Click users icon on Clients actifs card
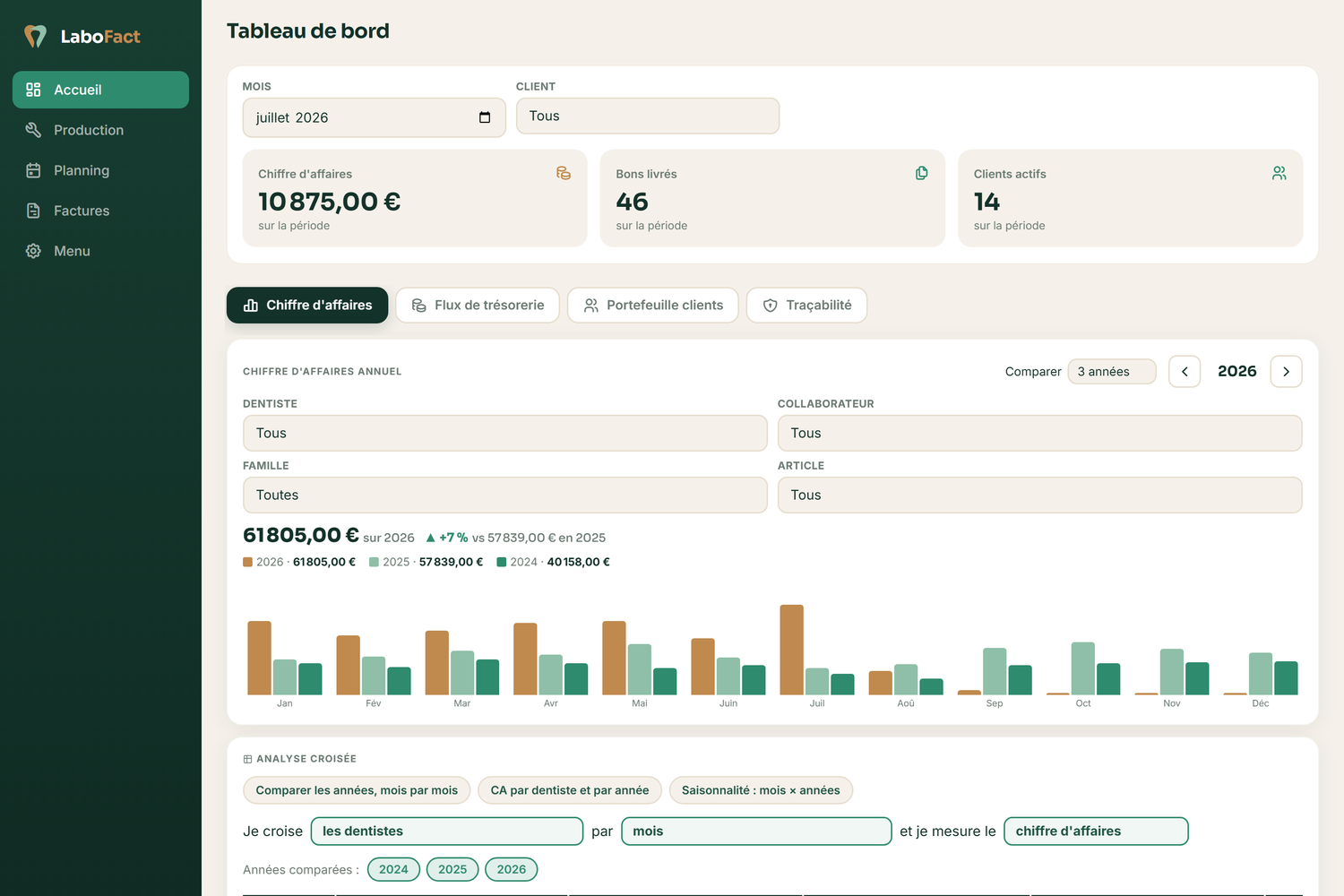The width and height of the screenshot is (1344, 896). (1279, 173)
